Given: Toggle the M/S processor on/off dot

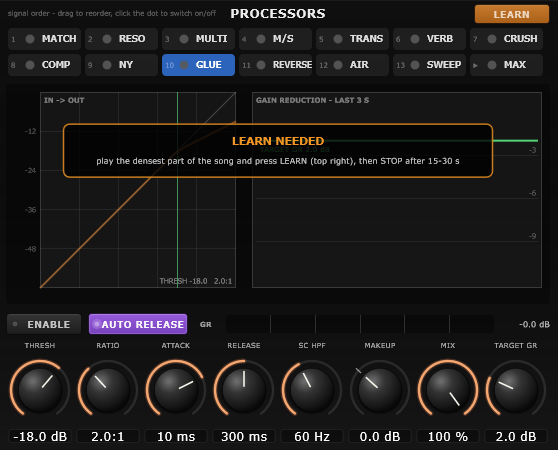Looking at the screenshot, I should pyautogui.click(x=261, y=39).
